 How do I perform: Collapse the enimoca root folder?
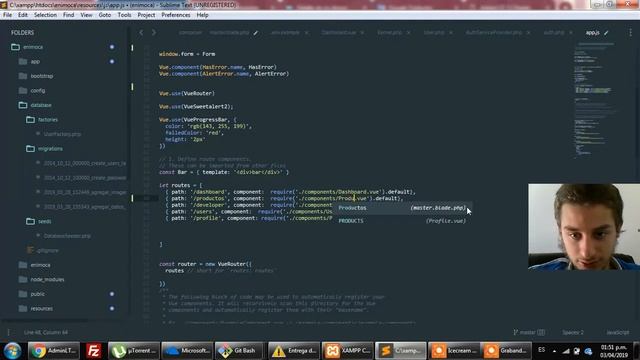(x=16, y=47)
